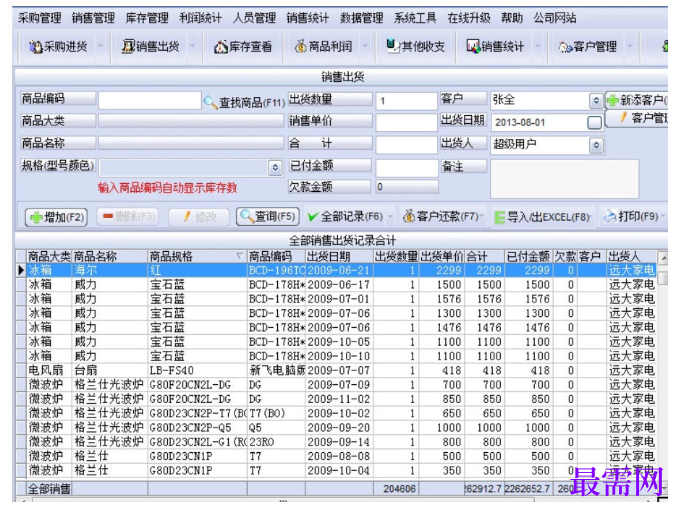
Task: Open 库存查看 toolbar icon
Action: pyautogui.click(x=221, y=47)
